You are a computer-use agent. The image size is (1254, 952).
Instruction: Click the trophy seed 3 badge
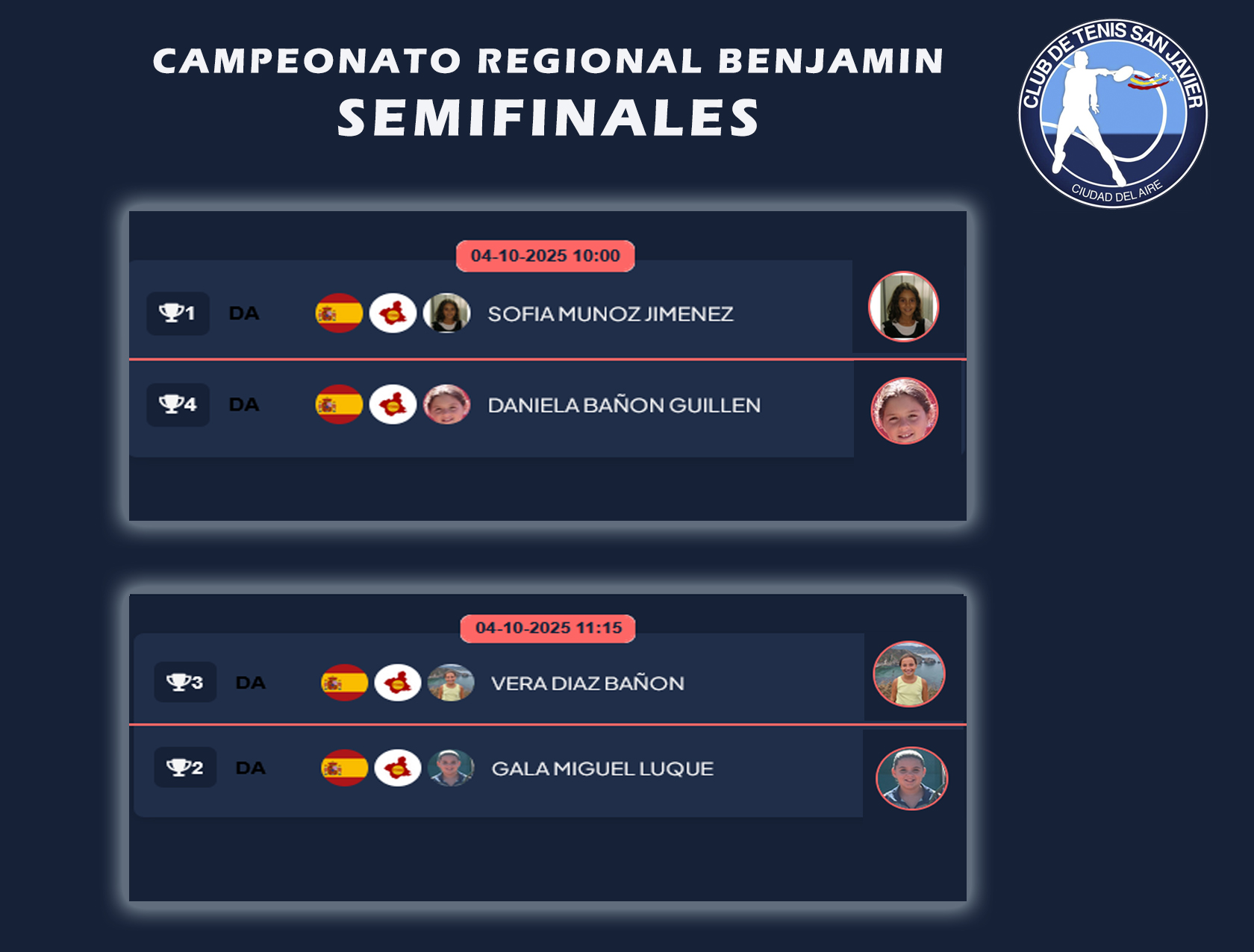(184, 682)
